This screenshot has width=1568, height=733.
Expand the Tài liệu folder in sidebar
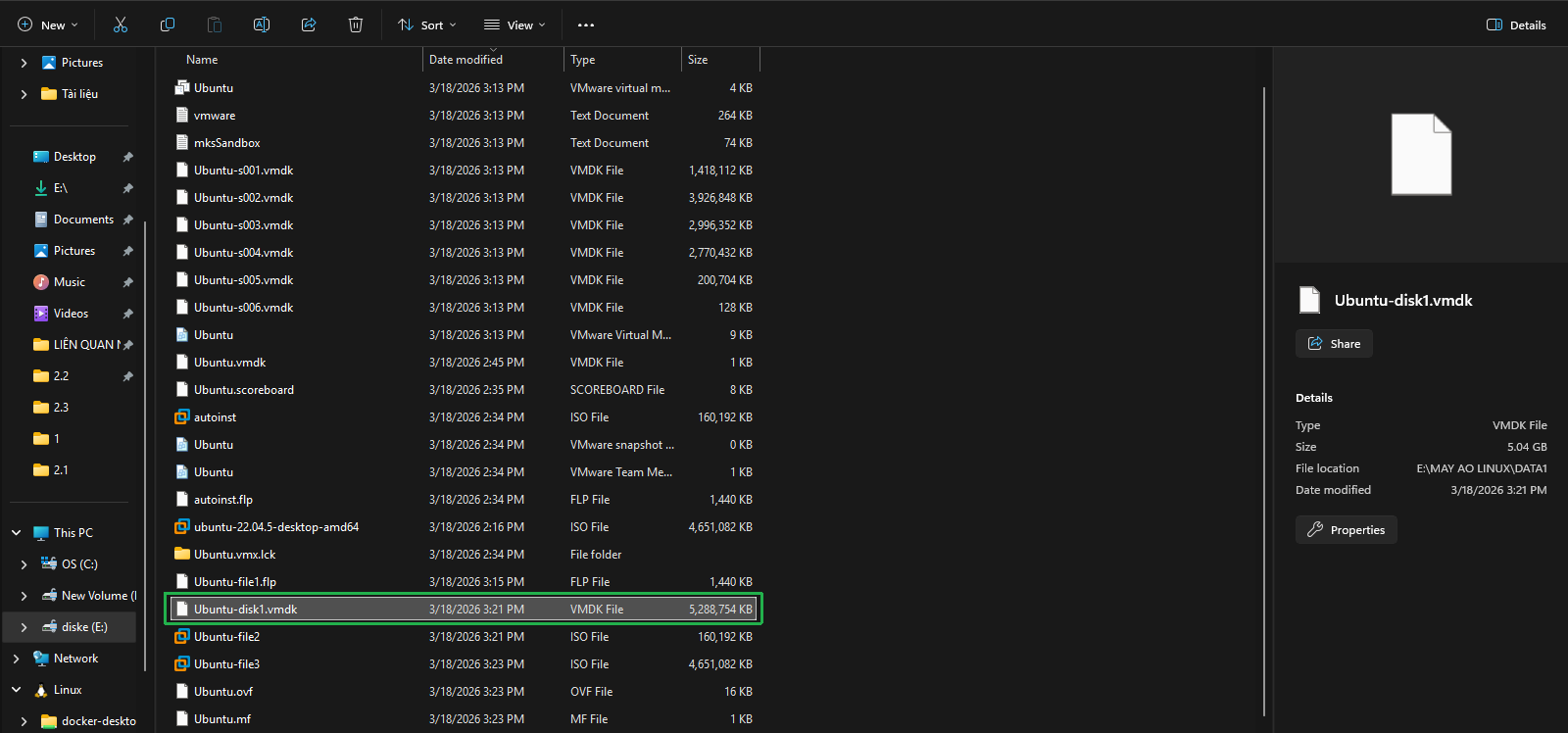[x=24, y=94]
